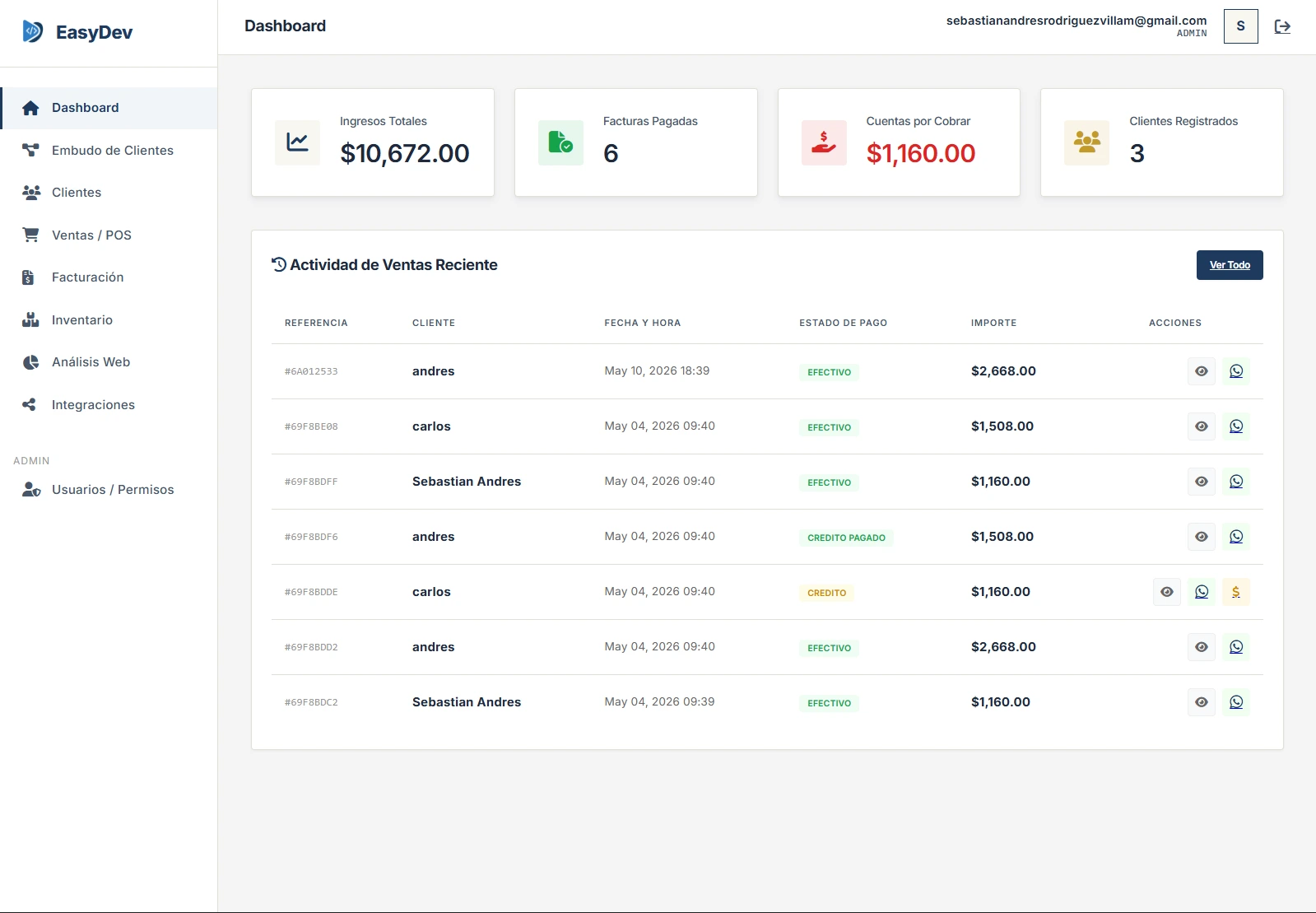The height and width of the screenshot is (913, 1316).
Task: Click the Facturas Pagadas invoice icon
Action: pyautogui.click(x=560, y=142)
